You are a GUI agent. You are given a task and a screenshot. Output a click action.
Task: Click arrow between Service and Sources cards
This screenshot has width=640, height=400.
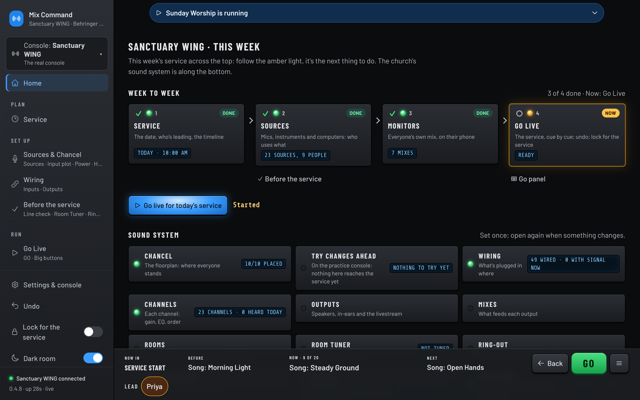[251, 120]
